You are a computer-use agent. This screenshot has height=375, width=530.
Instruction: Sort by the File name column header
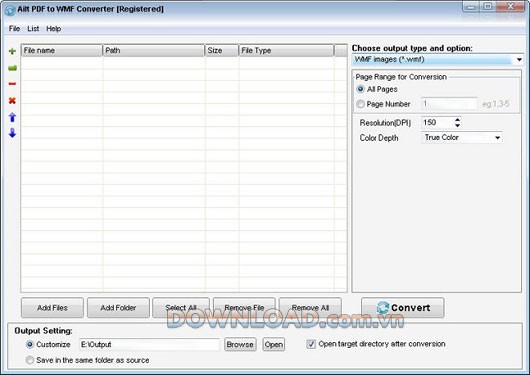62,50
